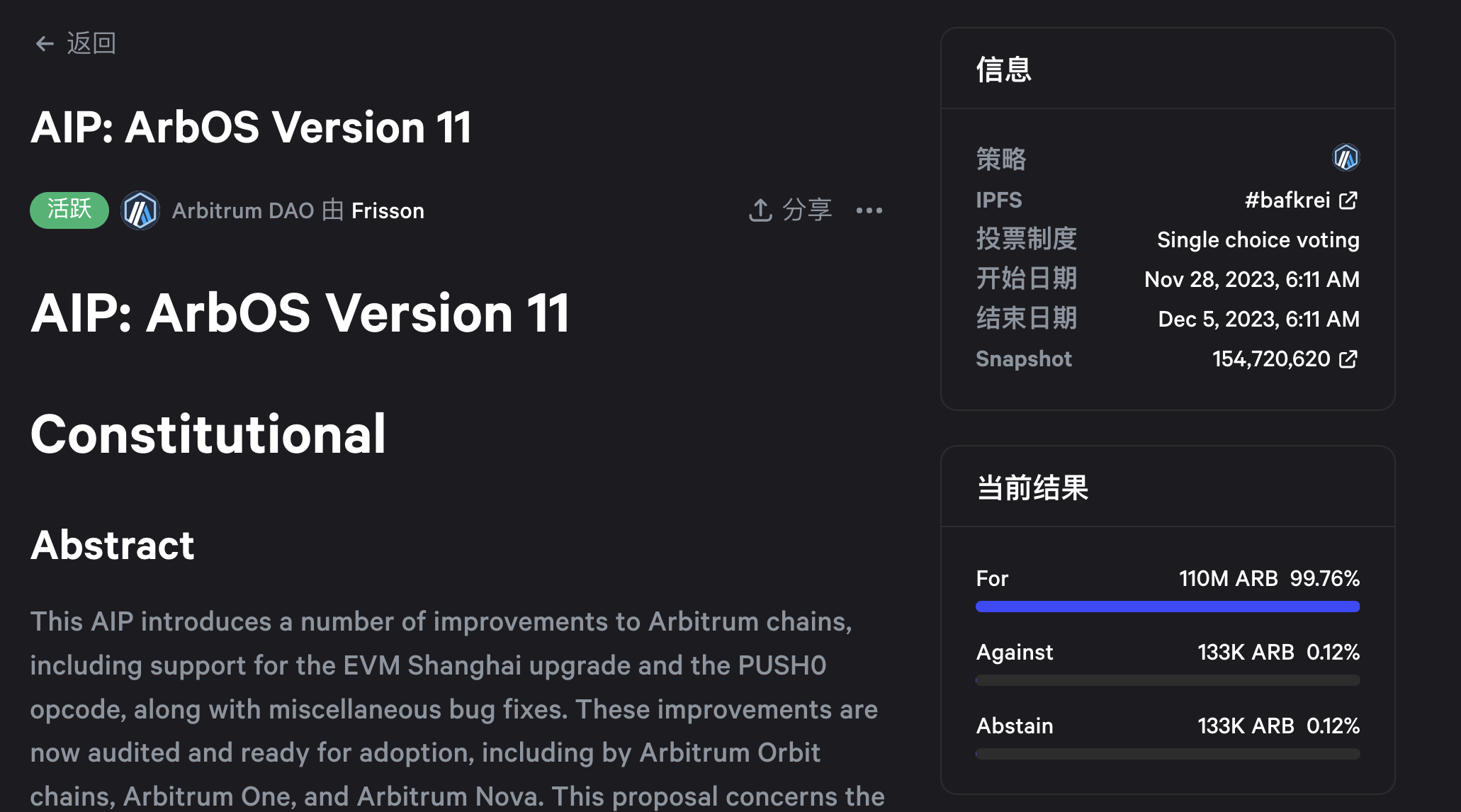Click the strategy Arbitrum icon
This screenshot has width=1461, height=812.
(1346, 157)
